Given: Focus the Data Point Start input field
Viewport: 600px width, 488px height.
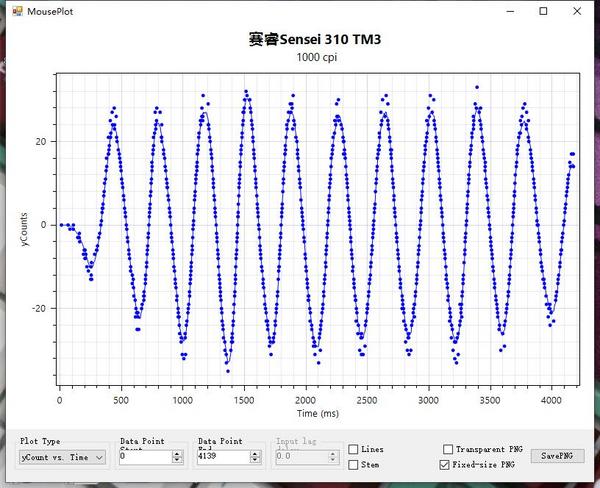Looking at the screenshot, I should (x=146, y=457).
